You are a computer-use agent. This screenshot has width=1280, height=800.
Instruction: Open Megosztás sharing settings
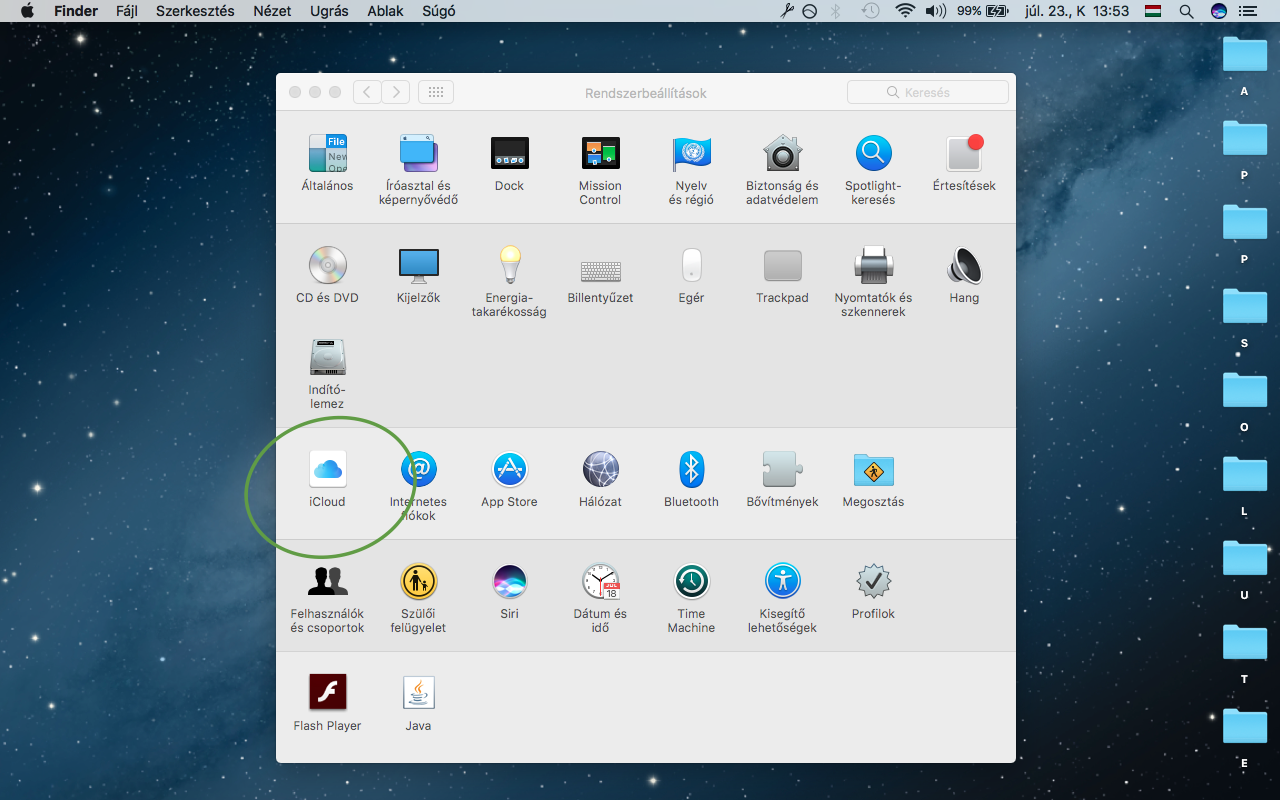click(873, 479)
